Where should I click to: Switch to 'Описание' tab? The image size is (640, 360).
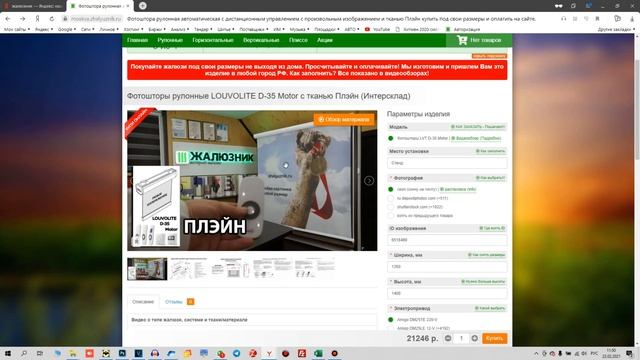tap(143, 302)
